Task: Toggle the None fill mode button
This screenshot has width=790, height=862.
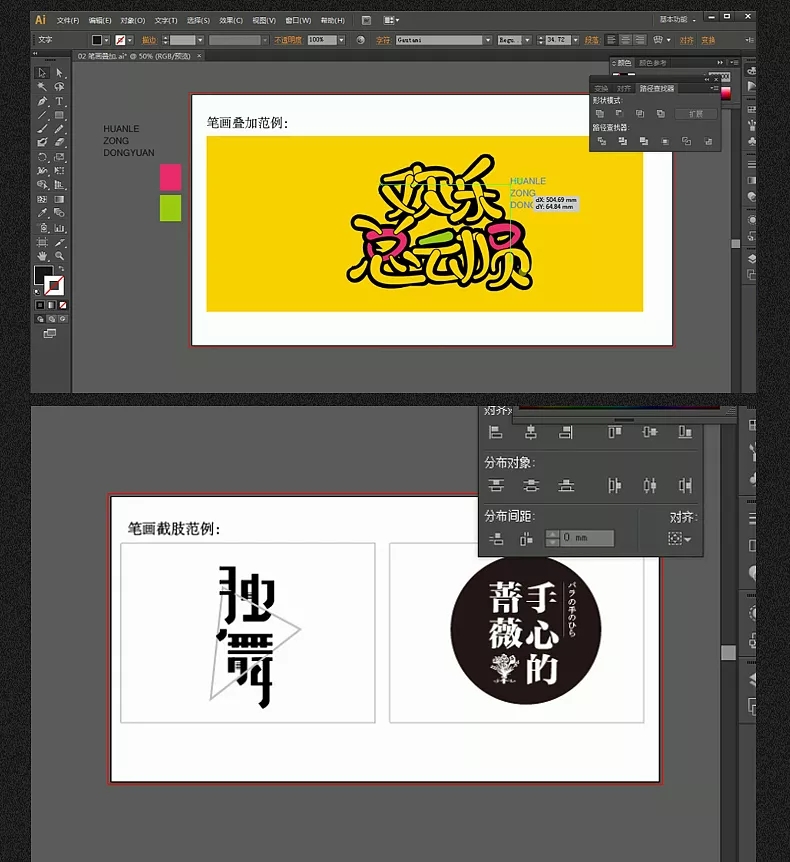Action: pos(63,305)
